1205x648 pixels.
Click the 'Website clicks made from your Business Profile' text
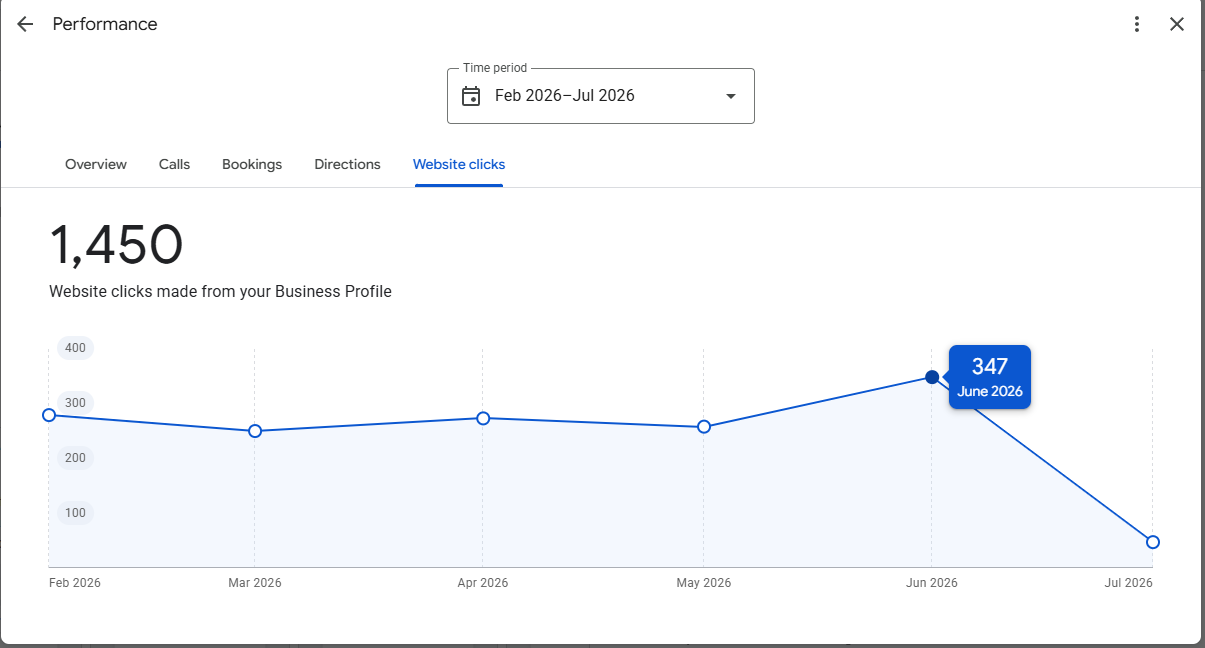(x=220, y=292)
